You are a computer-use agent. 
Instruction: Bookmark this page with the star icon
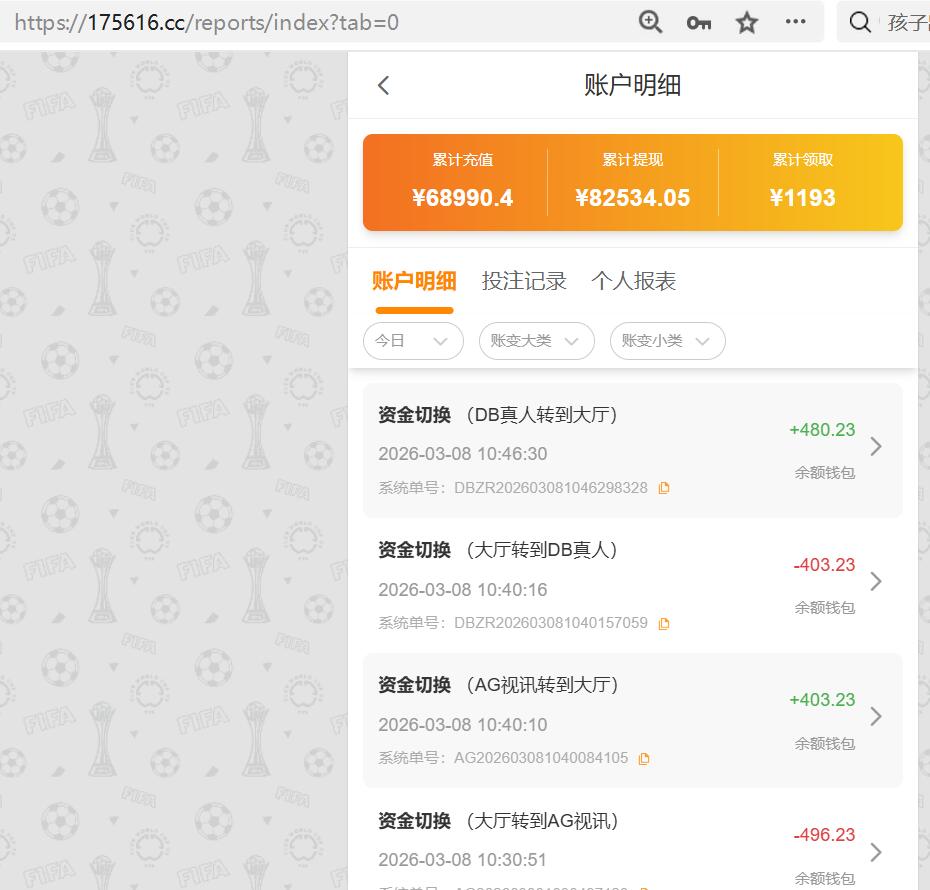click(x=746, y=21)
